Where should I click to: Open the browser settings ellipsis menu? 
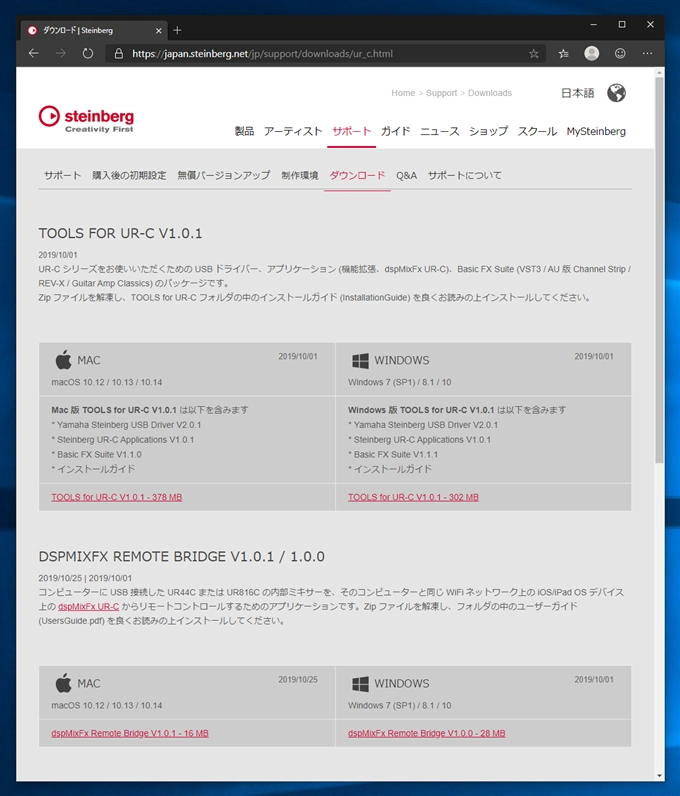647,53
